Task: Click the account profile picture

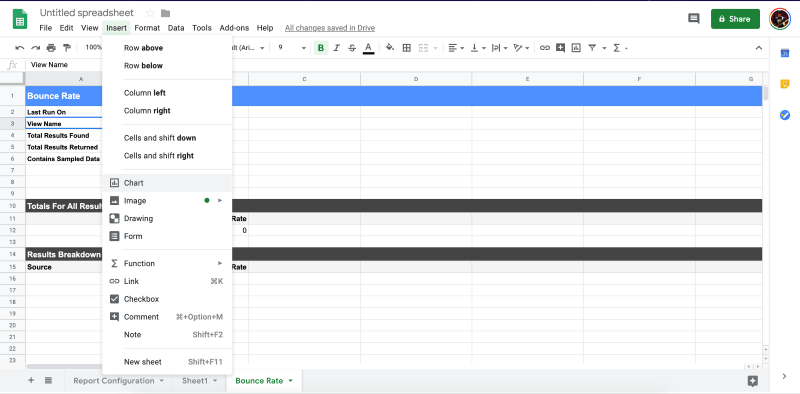Action: click(x=780, y=19)
